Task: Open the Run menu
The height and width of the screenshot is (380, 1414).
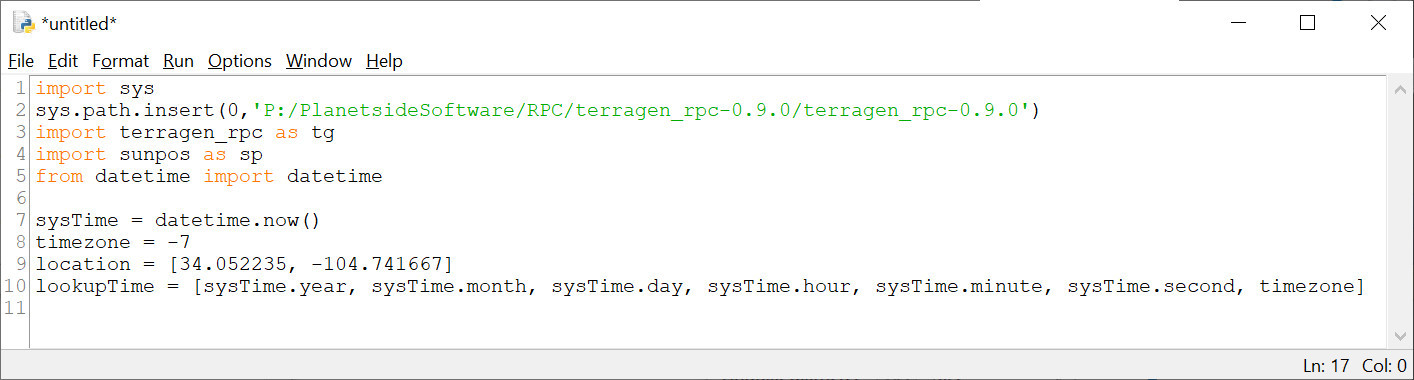Action: (178, 61)
